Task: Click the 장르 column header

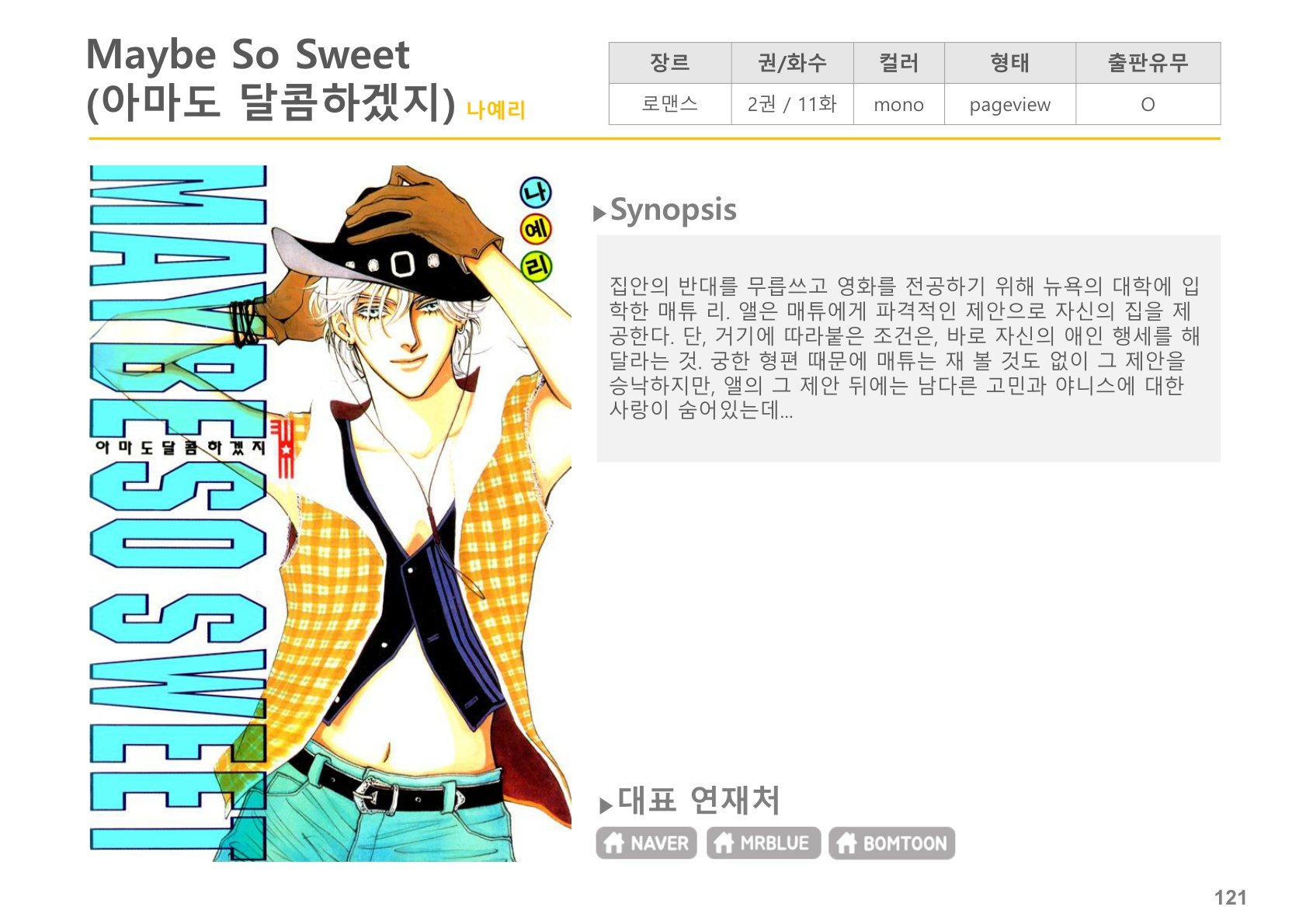Action: [x=670, y=63]
